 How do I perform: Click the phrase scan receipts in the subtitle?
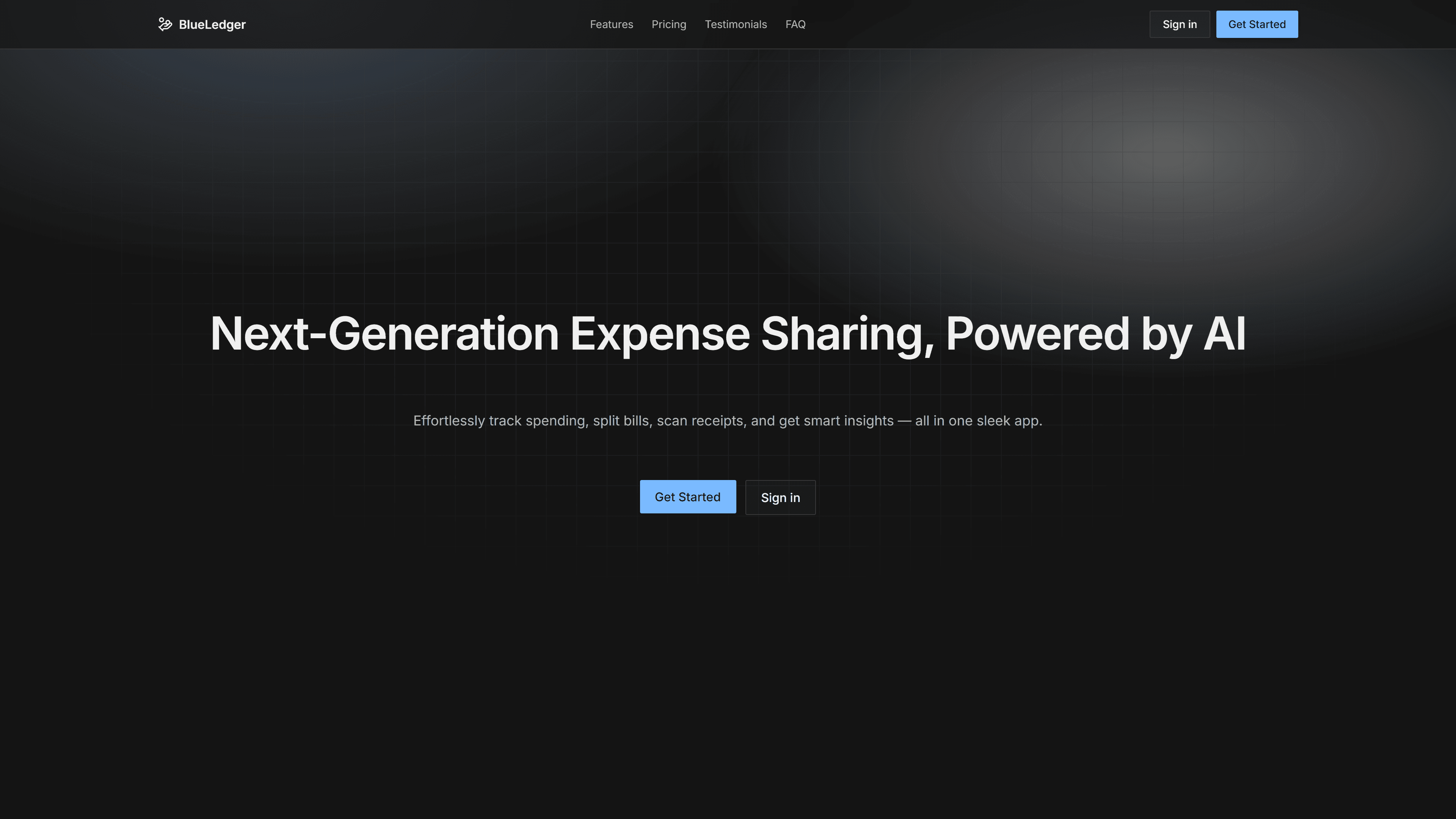(701, 420)
